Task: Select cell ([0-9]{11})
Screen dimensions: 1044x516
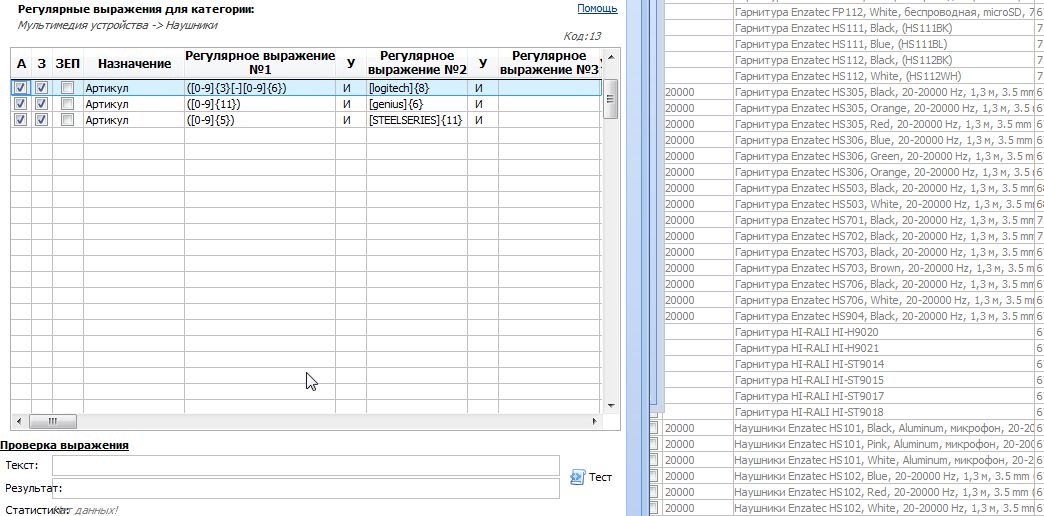Action: tap(260, 104)
